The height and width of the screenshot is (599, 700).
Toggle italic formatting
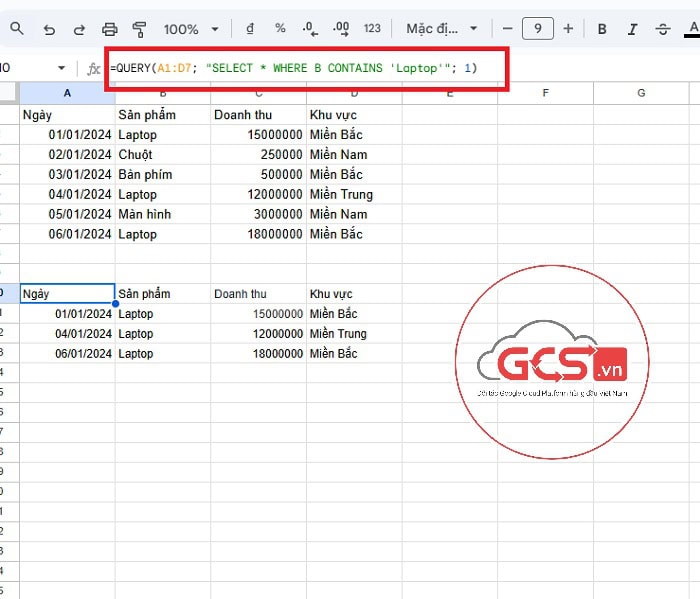point(632,29)
